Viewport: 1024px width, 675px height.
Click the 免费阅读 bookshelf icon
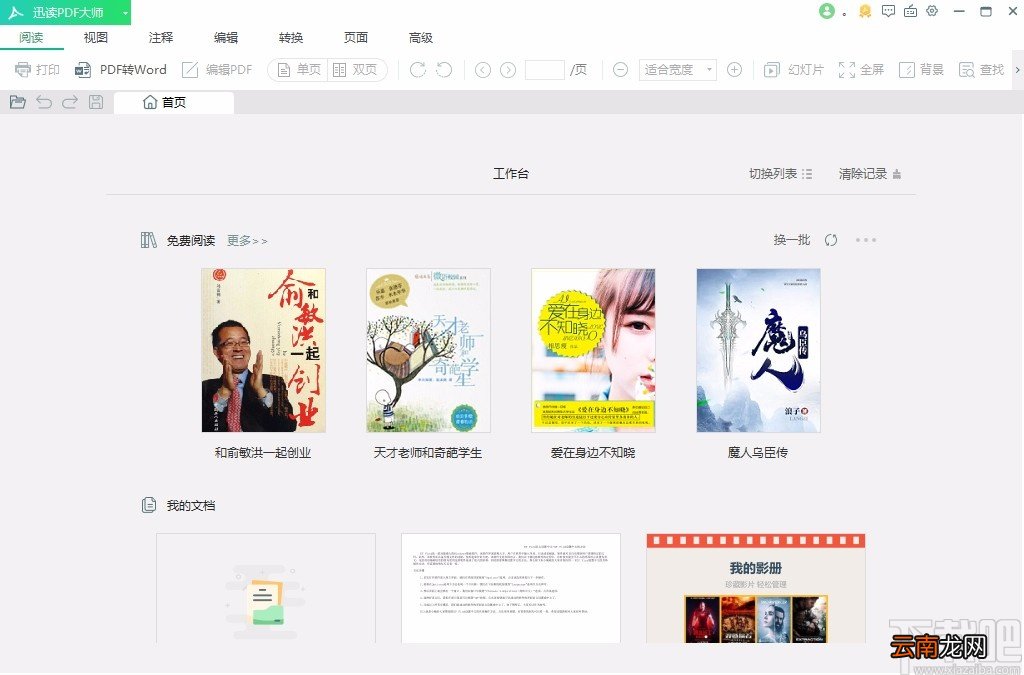point(149,240)
